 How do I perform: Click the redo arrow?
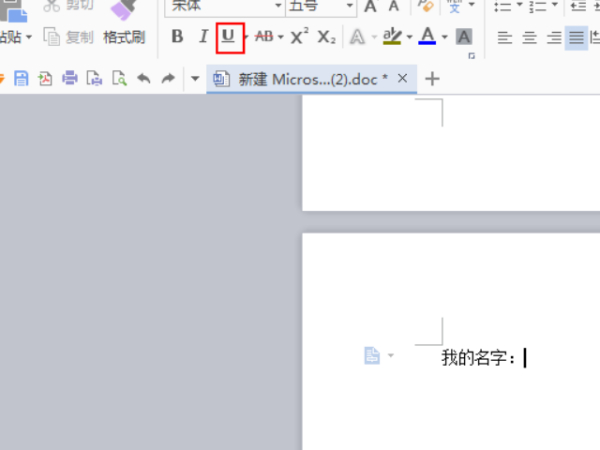(x=168, y=78)
